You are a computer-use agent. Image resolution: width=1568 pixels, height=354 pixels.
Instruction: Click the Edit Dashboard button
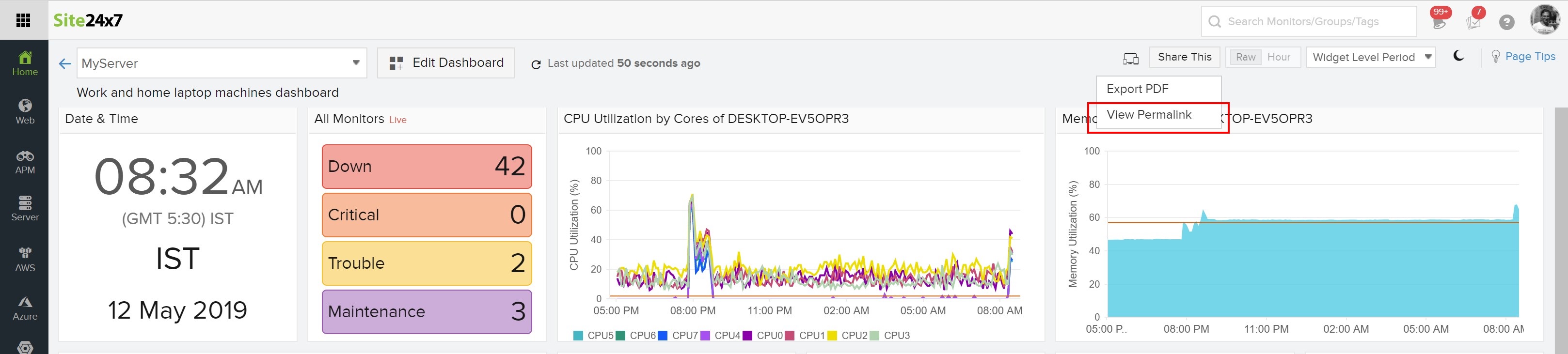coord(445,62)
